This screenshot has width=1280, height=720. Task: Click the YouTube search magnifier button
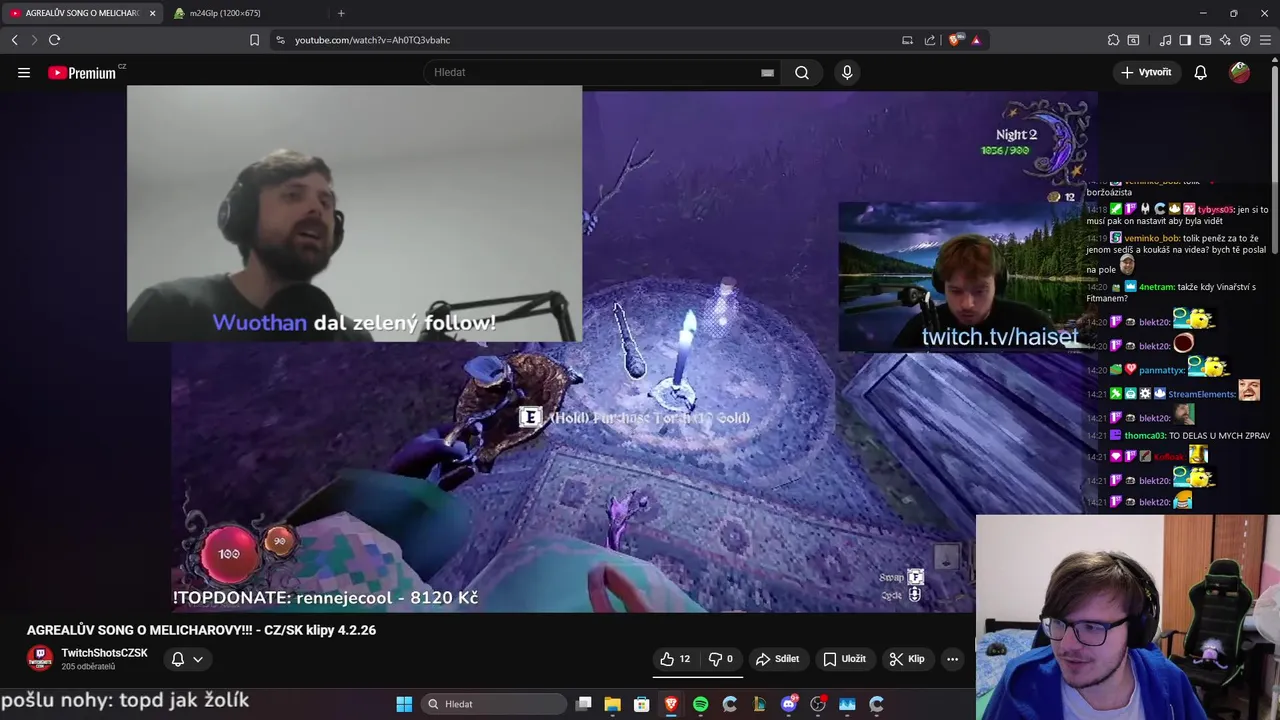[802, 72]
